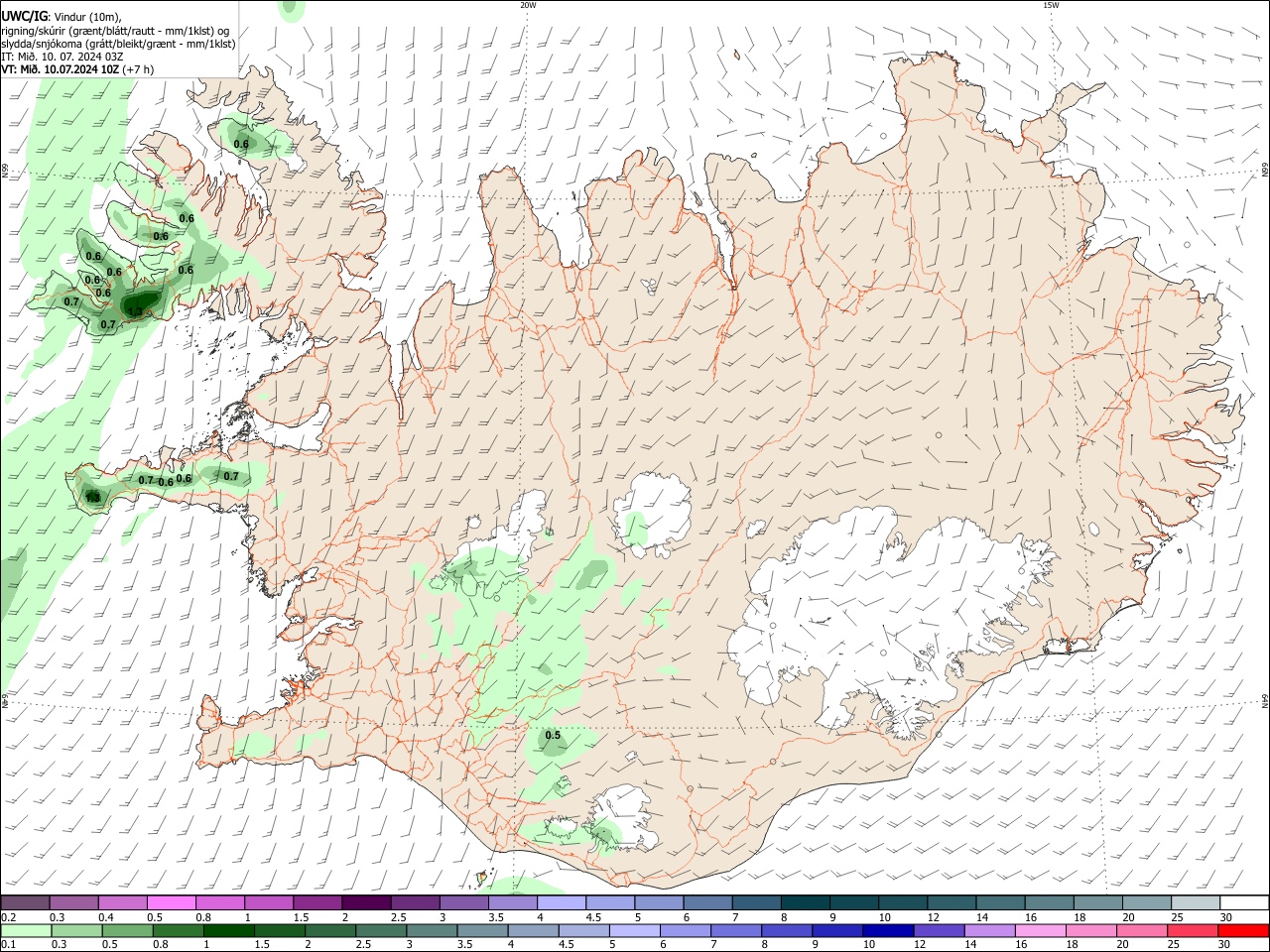The height and width of the screenshot is (952, 1270).
Task: Click the 20W longitude label
Action: pyautogui.click(x=528, y=5)
